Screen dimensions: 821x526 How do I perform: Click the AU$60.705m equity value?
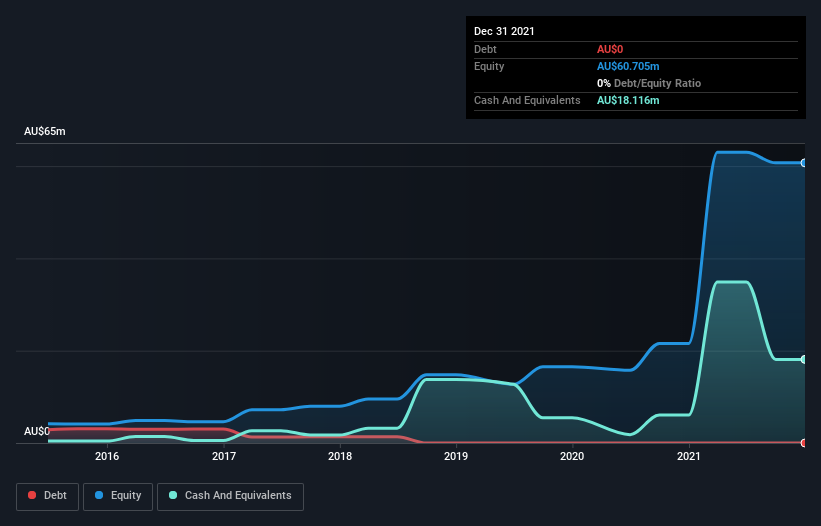628,66
